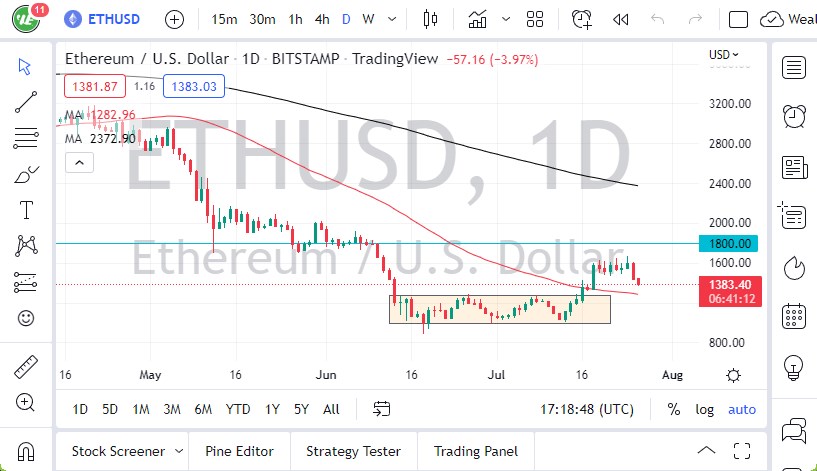Open the layout square selector
This screenshot has width=817, height=471.
(738, 20)
